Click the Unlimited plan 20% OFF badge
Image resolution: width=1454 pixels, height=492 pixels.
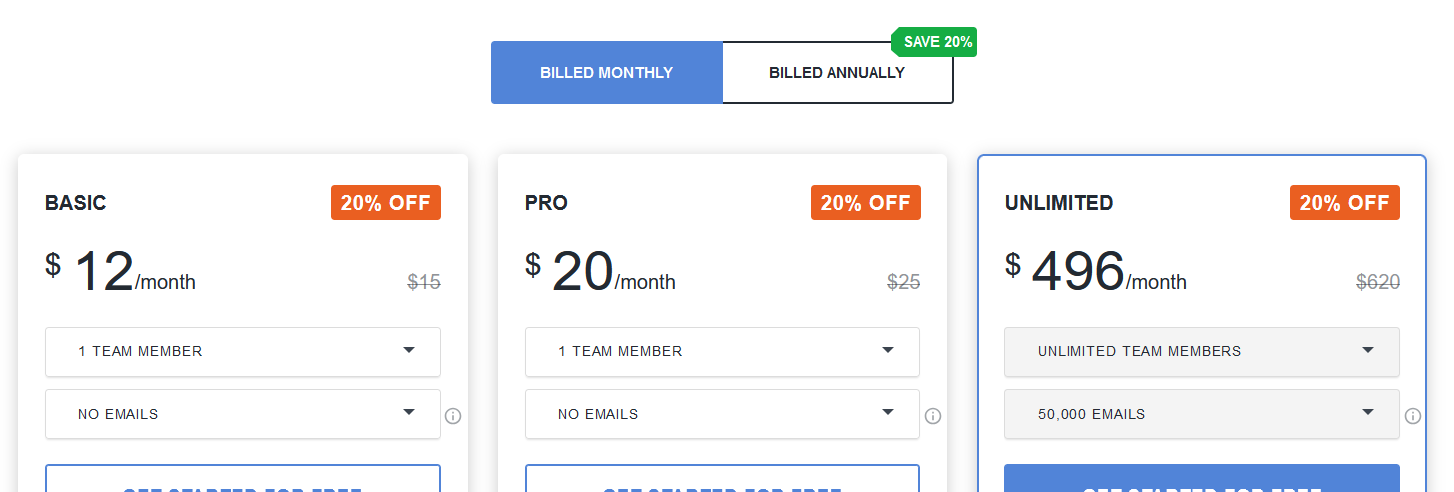[1345, 203]
